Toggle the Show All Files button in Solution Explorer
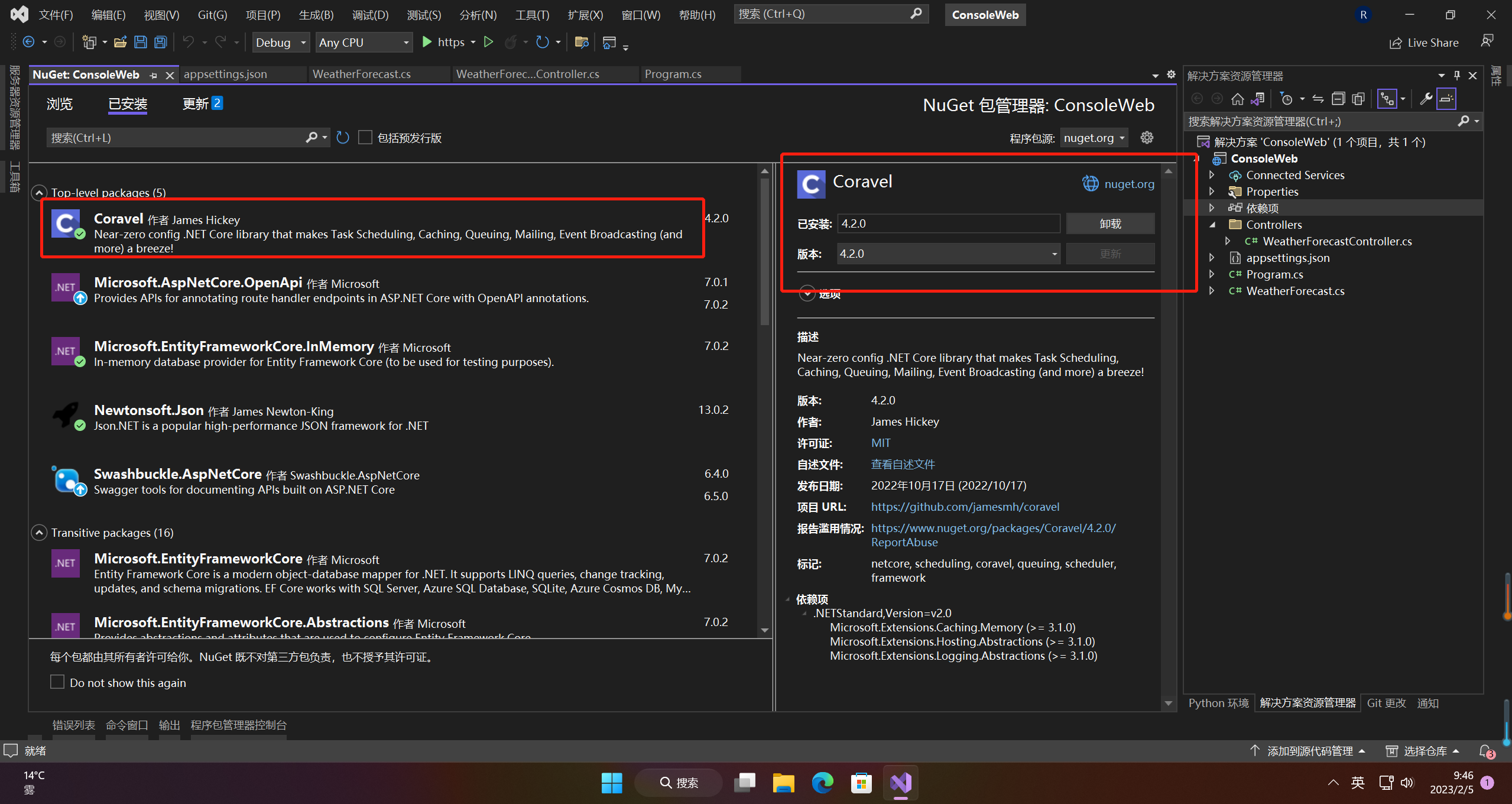The width and height of the screenshot is (1512, 804). [x=1358, y=99]
